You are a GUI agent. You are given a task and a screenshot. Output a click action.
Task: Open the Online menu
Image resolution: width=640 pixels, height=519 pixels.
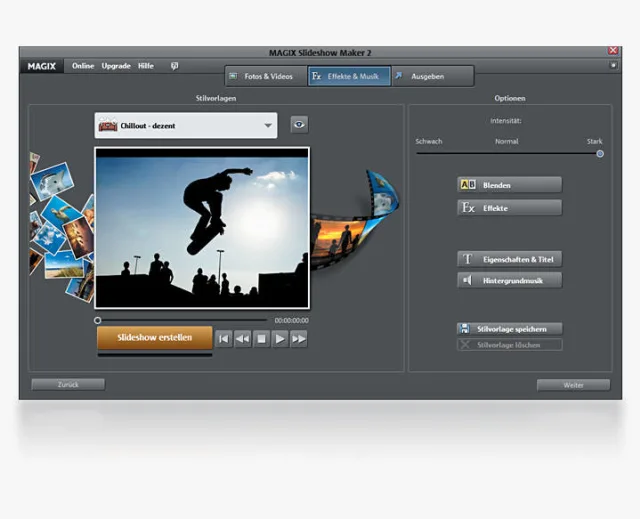click(83, 66)
